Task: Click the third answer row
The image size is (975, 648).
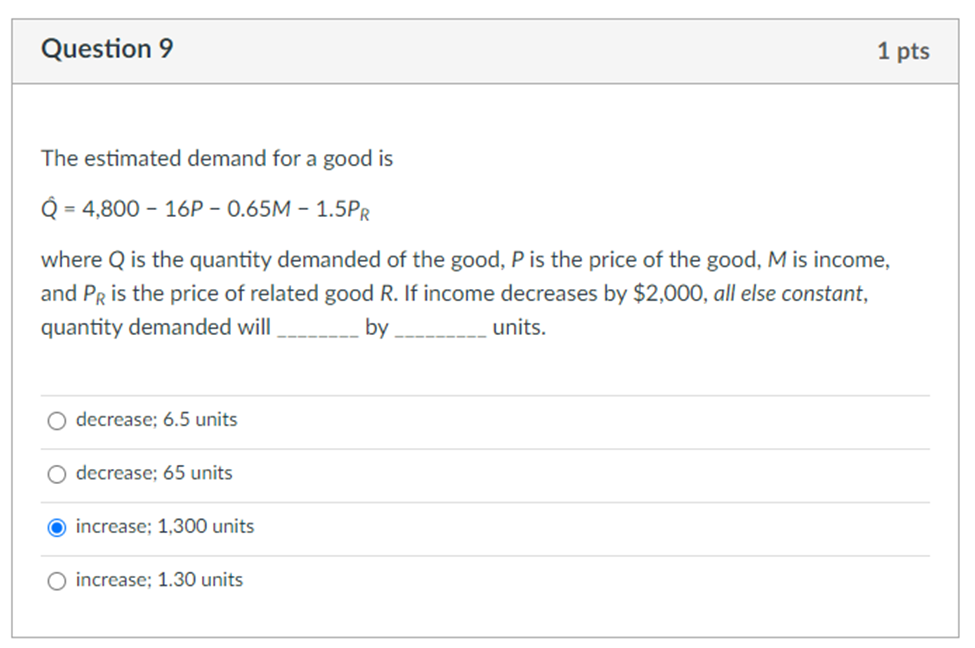Action: pos(300,526)
